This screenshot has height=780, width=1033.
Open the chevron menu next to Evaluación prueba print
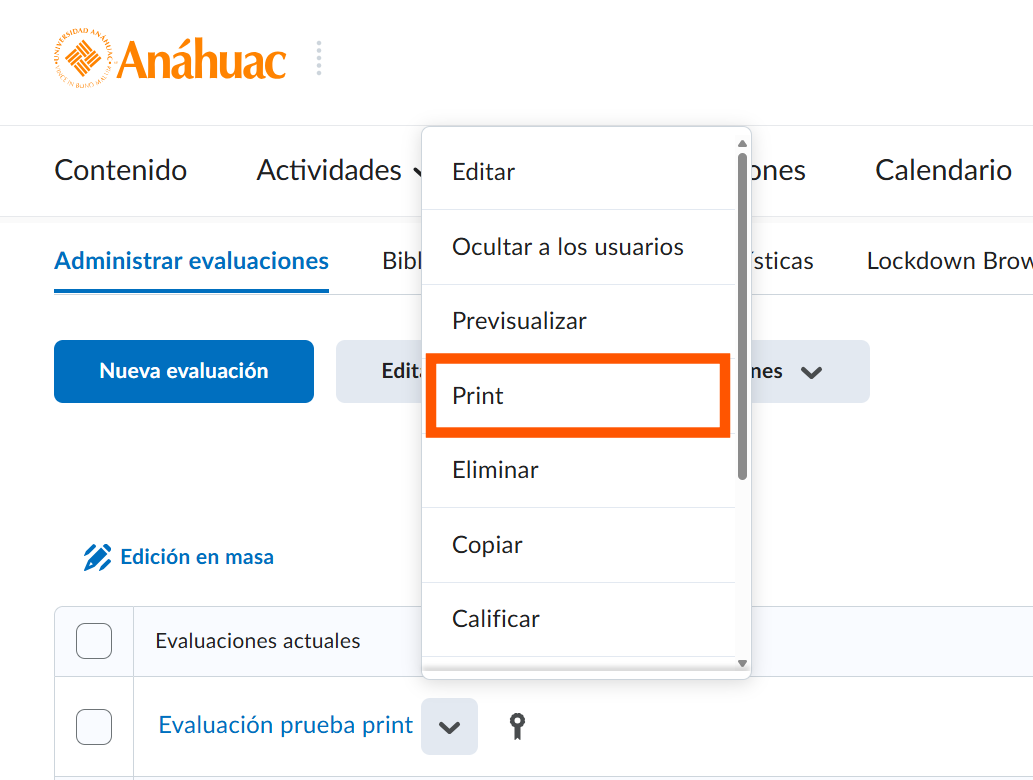(449, 727)
